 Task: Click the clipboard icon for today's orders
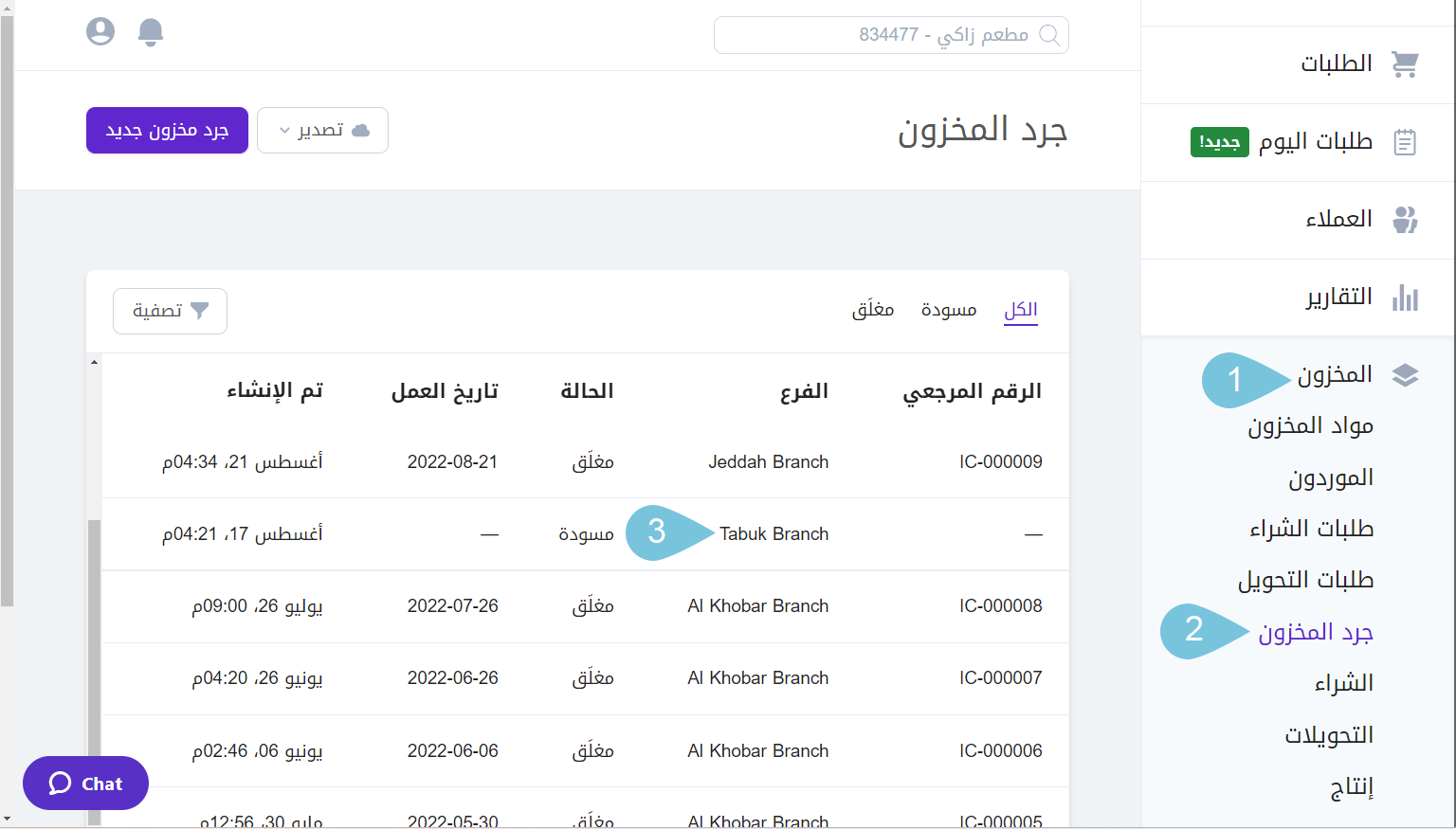pos(1404,142)
